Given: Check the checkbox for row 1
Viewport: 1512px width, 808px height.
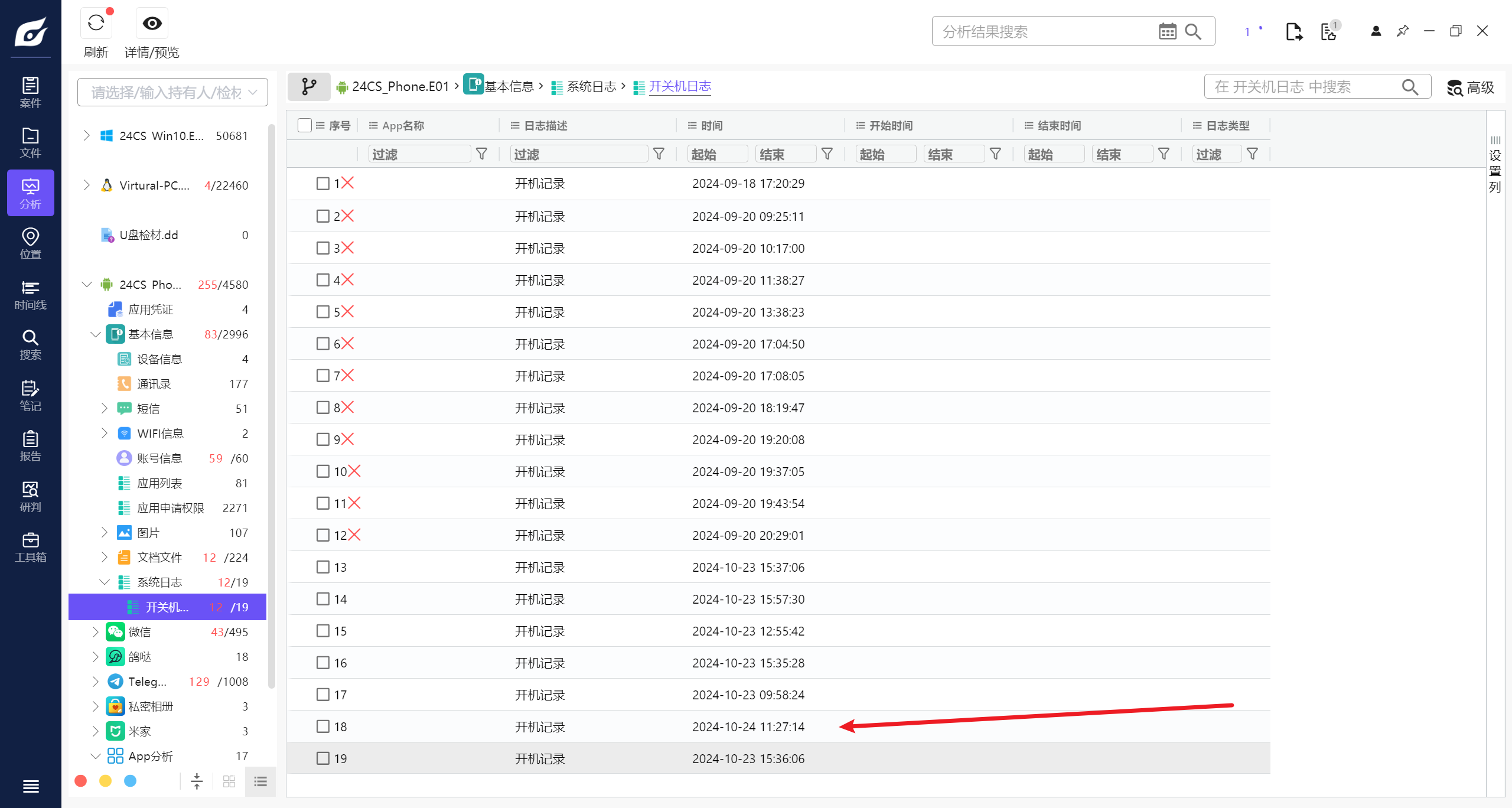Looking at the screenshot, I should [x=323, y=183].
